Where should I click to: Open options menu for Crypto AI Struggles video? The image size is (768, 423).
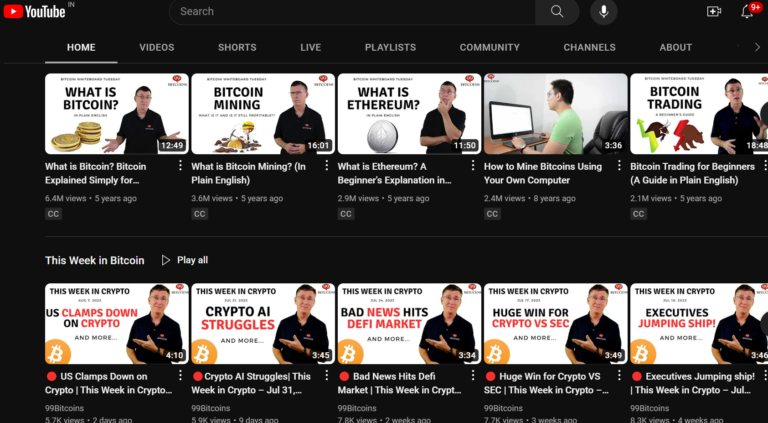point(327,376)
